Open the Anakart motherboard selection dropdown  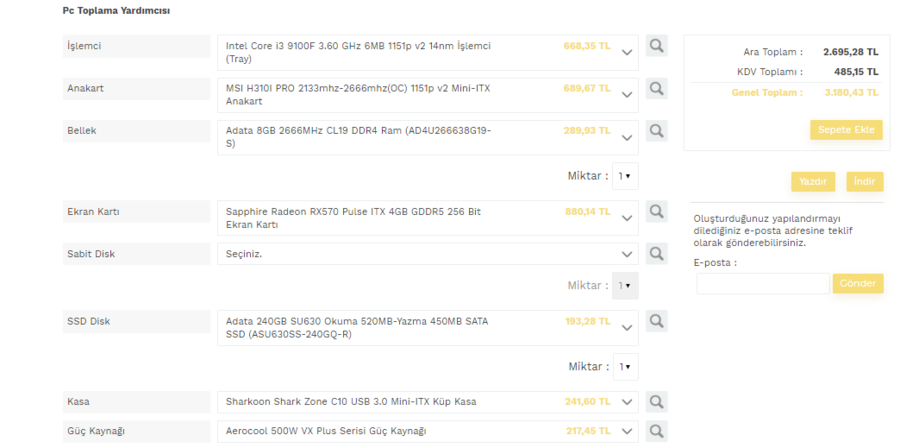[627, 95]
